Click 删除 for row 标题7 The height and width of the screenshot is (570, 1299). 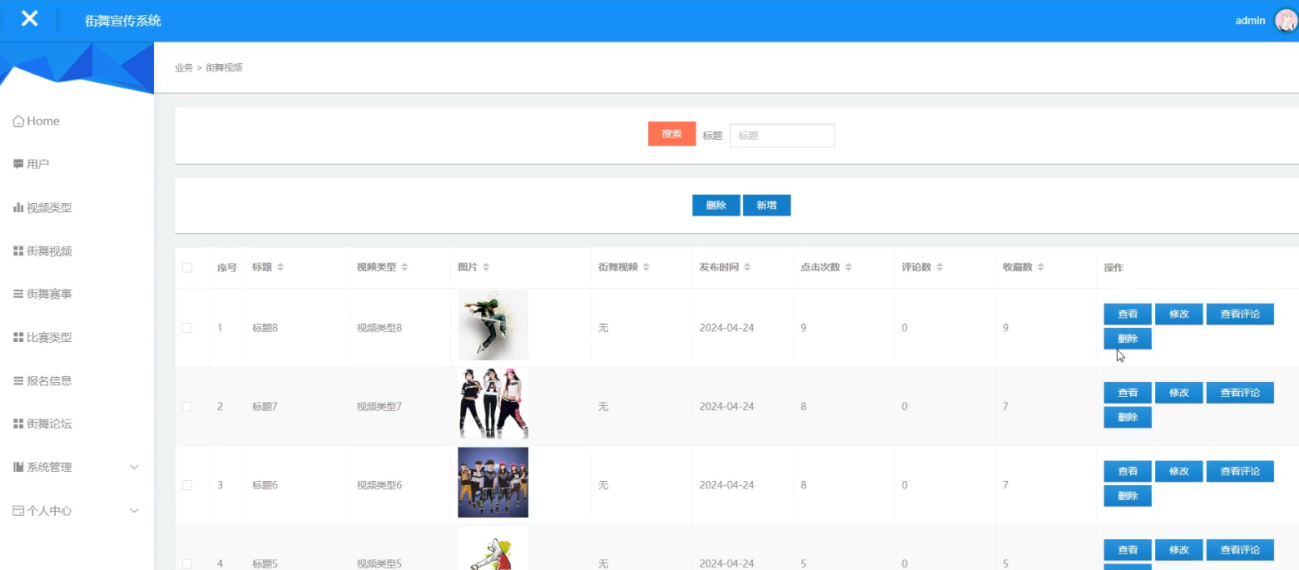click(x=1128, y=417)
